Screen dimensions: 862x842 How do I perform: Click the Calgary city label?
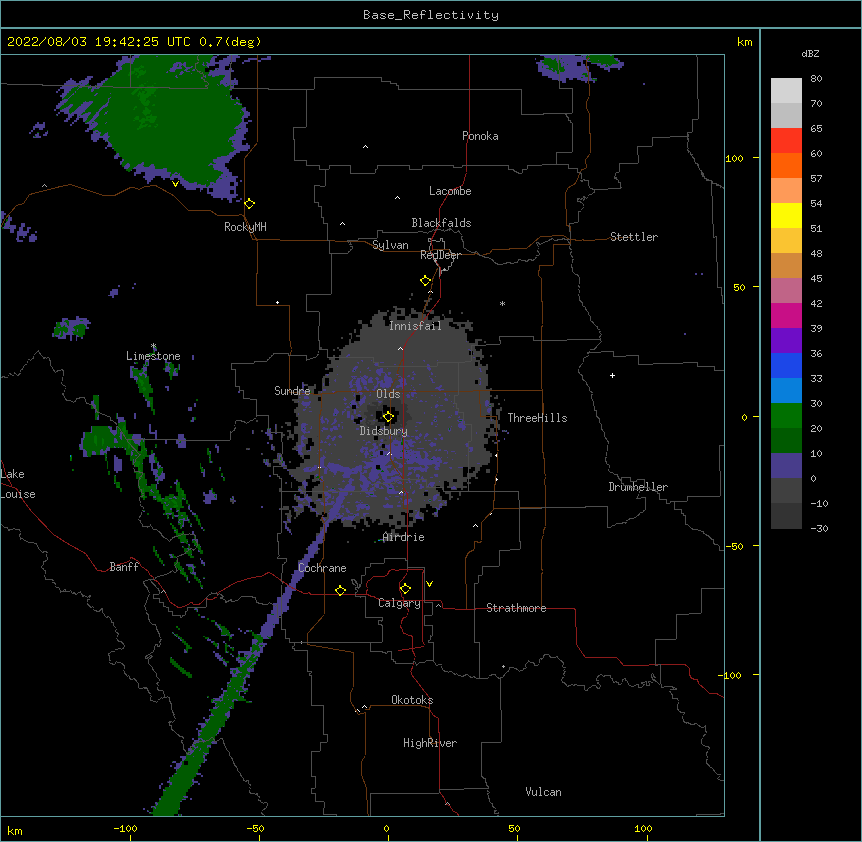click(x=399, y=603)
